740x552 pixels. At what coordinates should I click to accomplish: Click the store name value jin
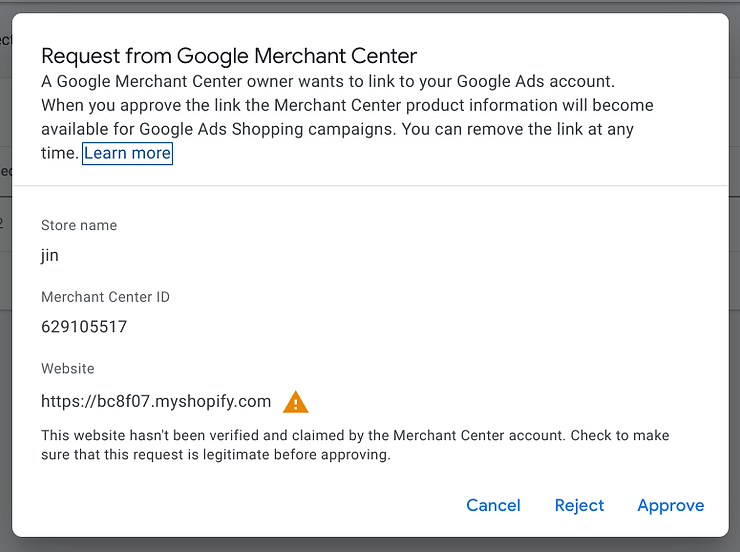click(50, 256)
